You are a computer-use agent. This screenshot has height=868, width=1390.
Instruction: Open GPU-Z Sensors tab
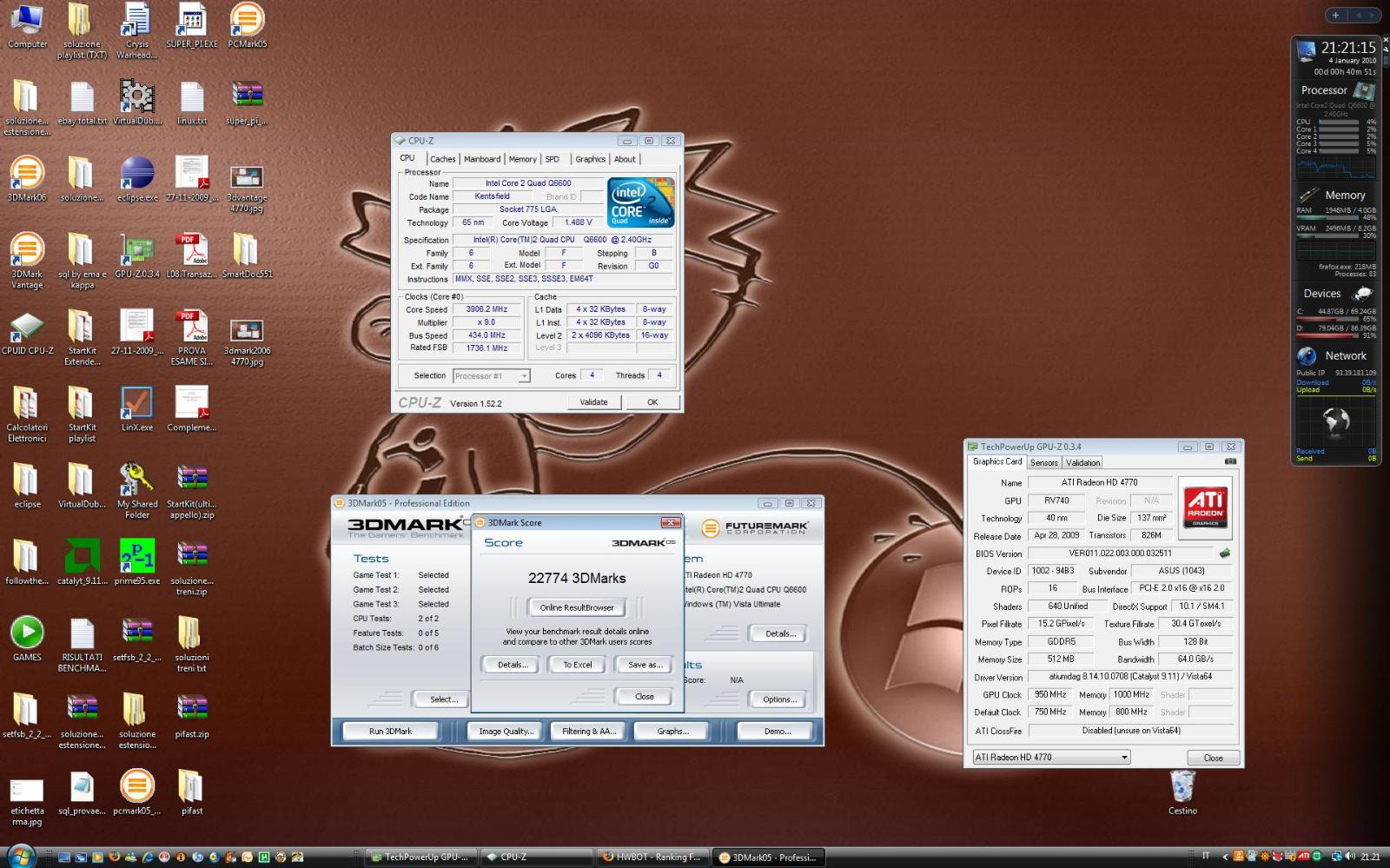pyautogui.click(x=1043, y=463)
